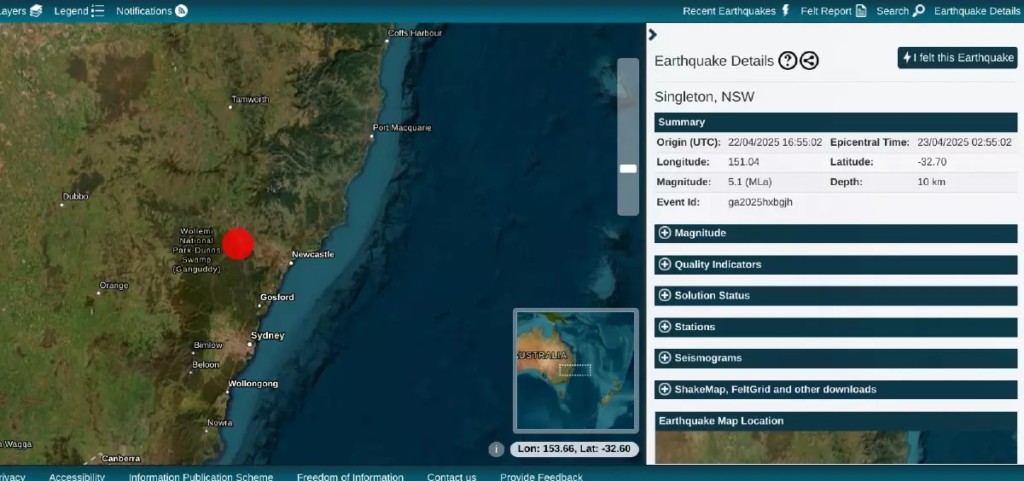The width and height of the screenshot is (1024, 481).
Task: Expand the Seismograms section
Action: (x=665, y=358)
